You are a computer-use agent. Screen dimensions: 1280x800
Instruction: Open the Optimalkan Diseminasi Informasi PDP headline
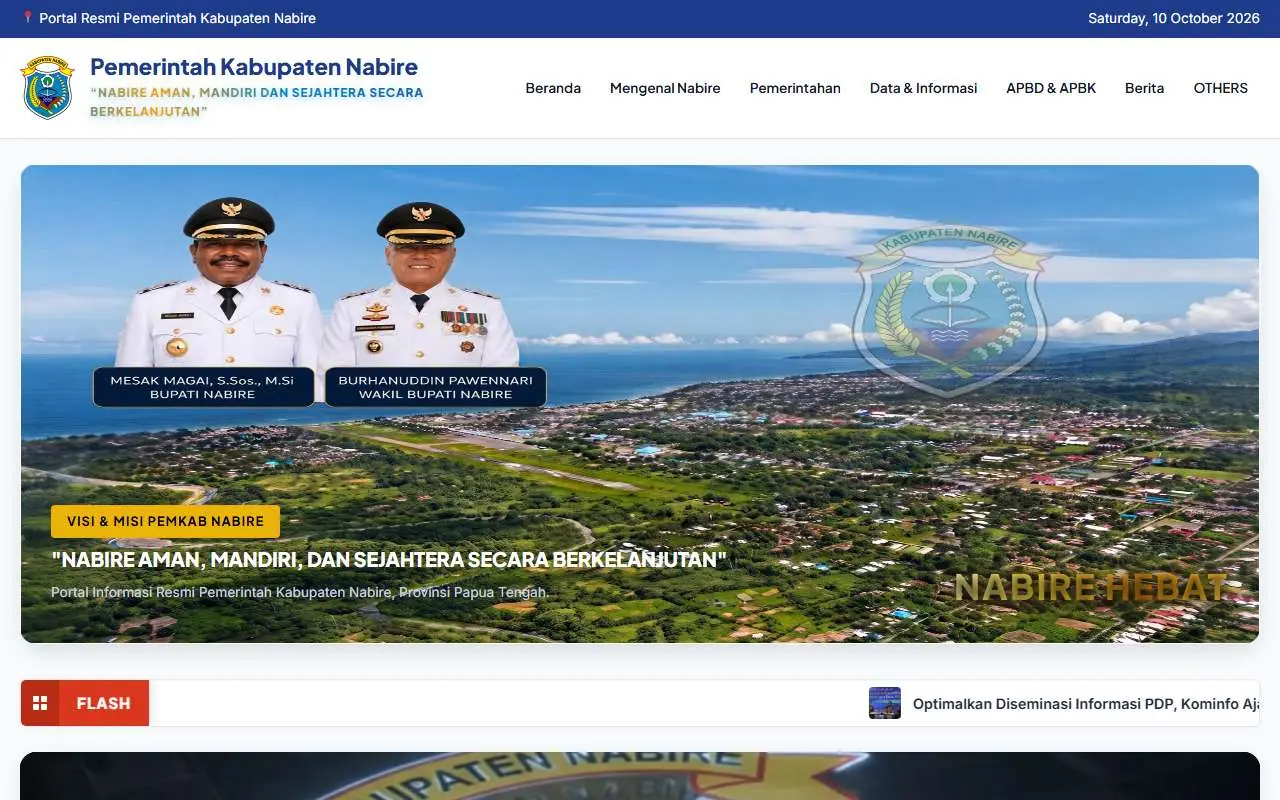(1086, 704)
